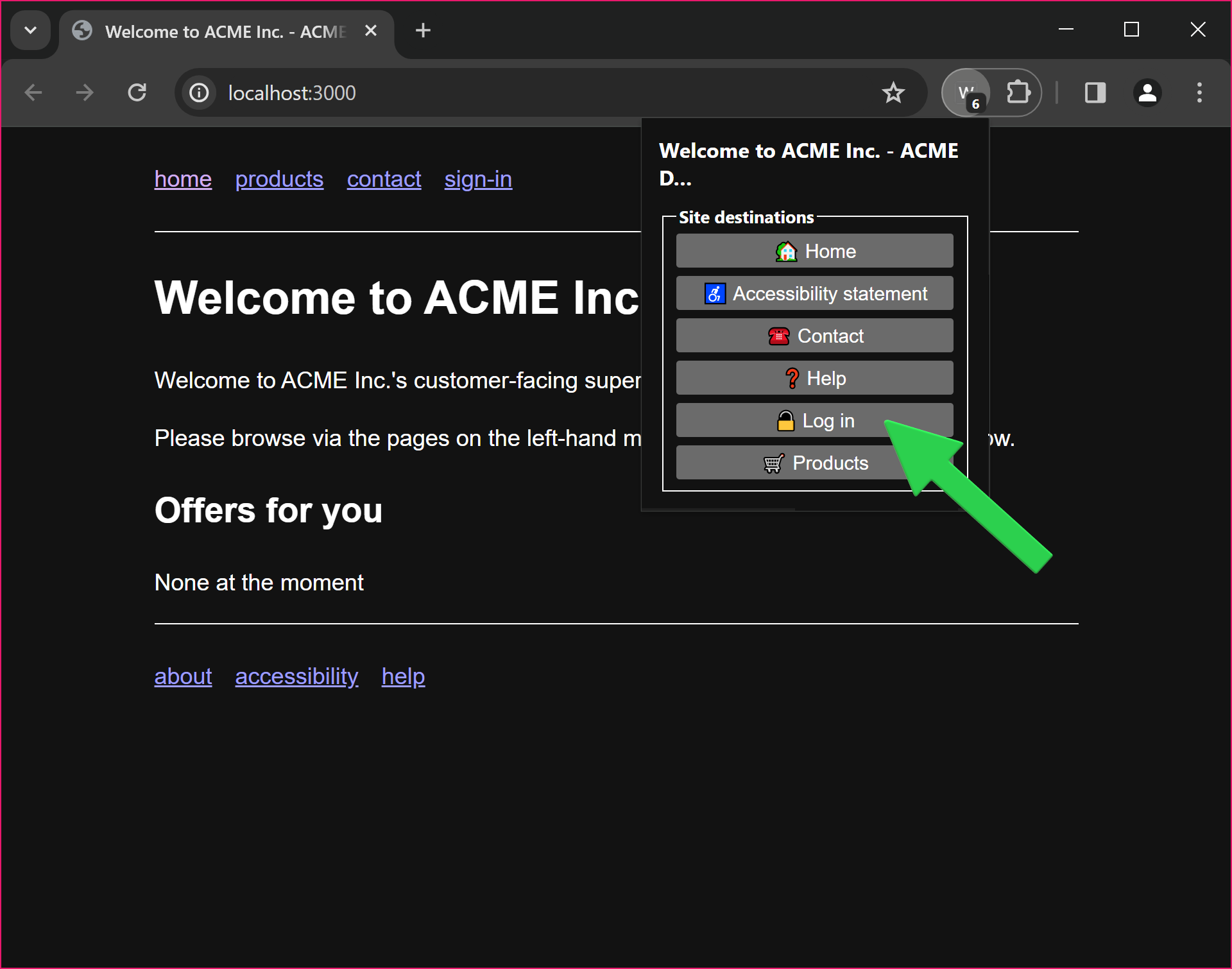Open the three-dot browser menu
The image size is (1232, 969).
(1199, 92)
